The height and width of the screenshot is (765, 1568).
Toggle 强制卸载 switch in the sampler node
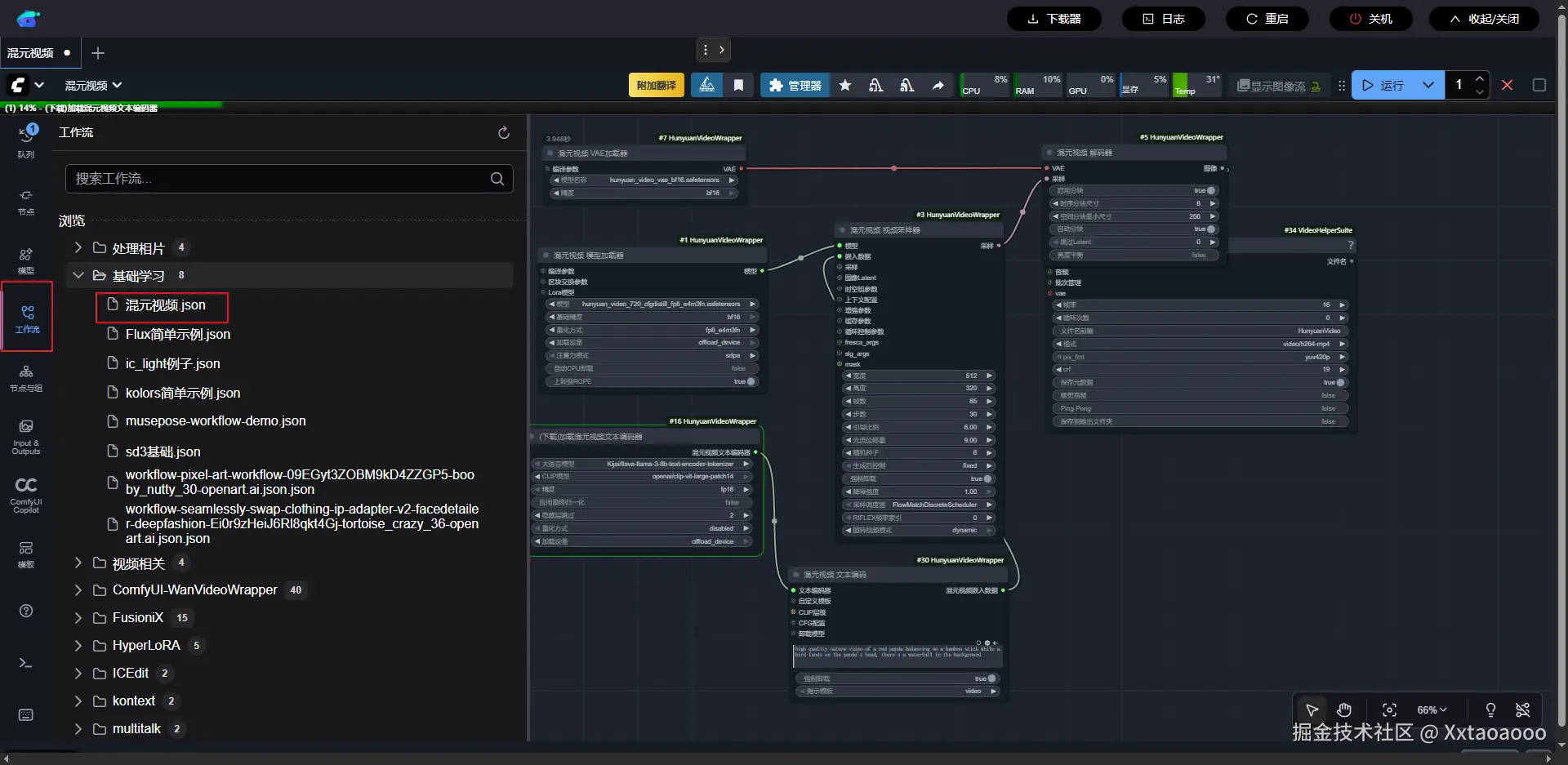click(x=918, y=478)
